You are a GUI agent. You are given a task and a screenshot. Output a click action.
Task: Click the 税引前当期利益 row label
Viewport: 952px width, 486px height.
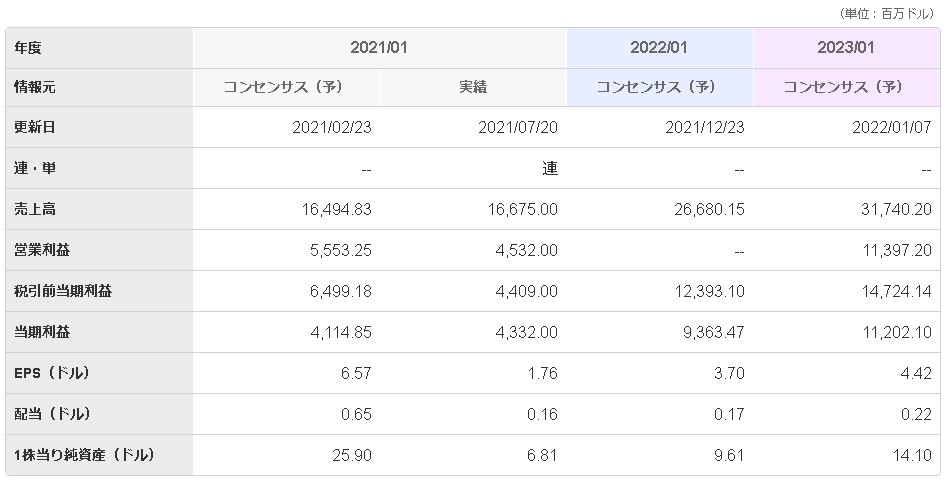click(62, 291)
